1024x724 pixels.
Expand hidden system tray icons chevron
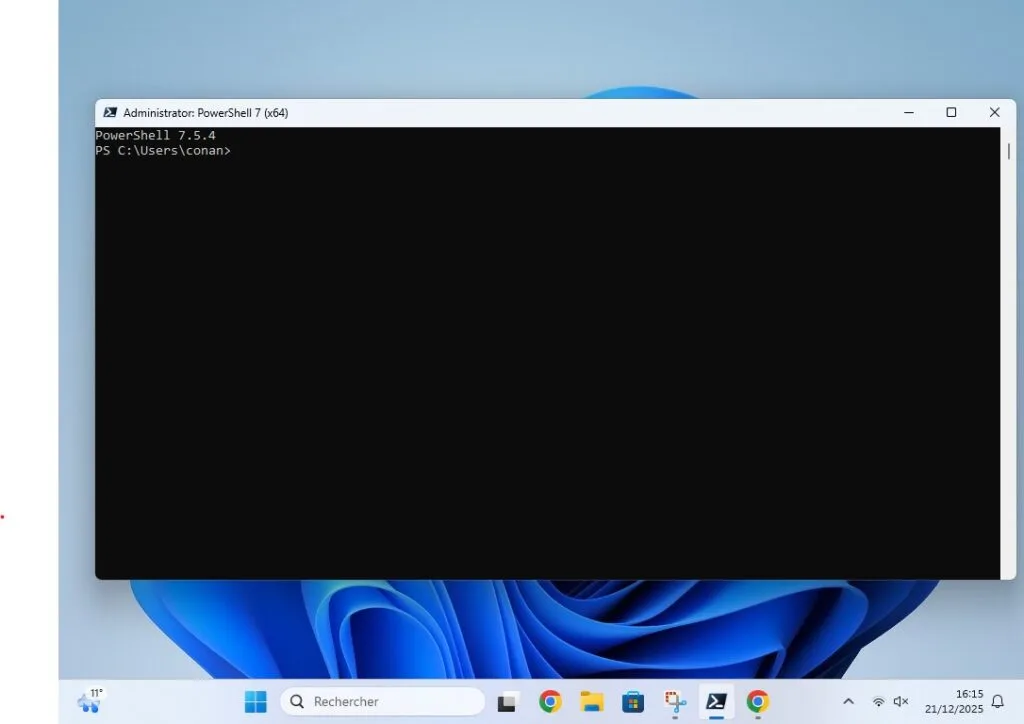click(x=848, y=701)
